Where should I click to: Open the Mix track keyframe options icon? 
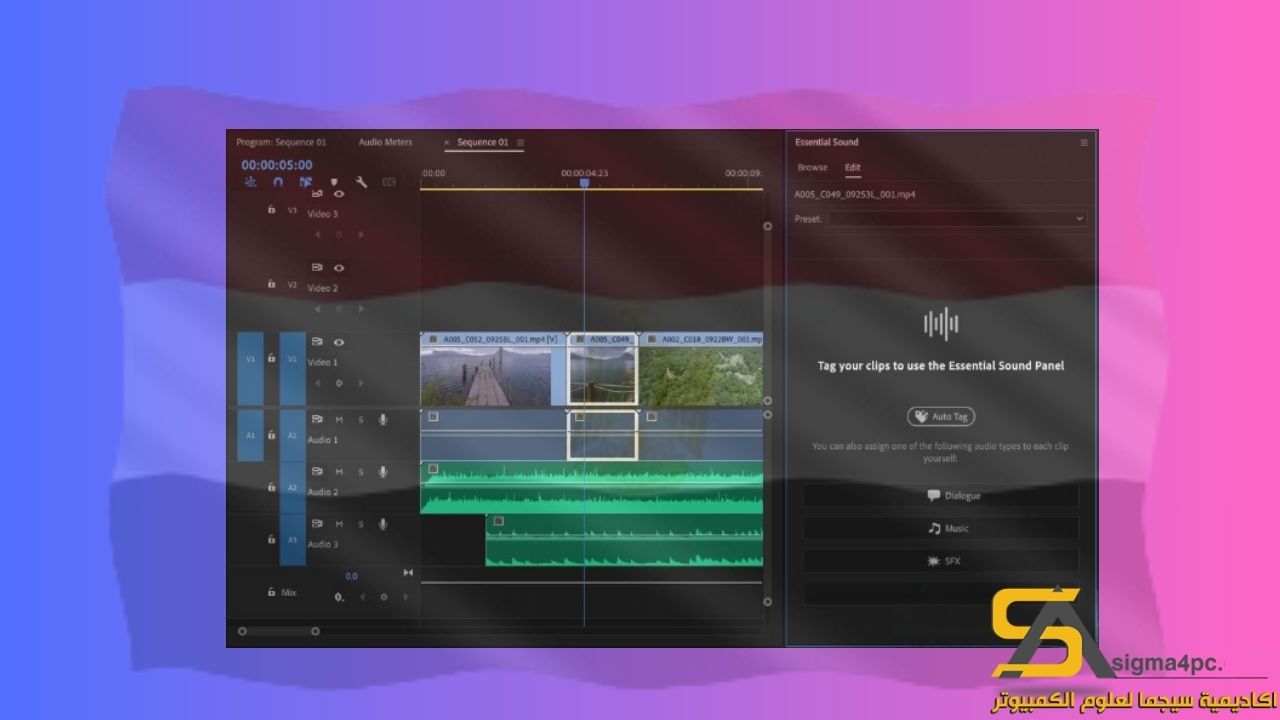coord(339,597)
